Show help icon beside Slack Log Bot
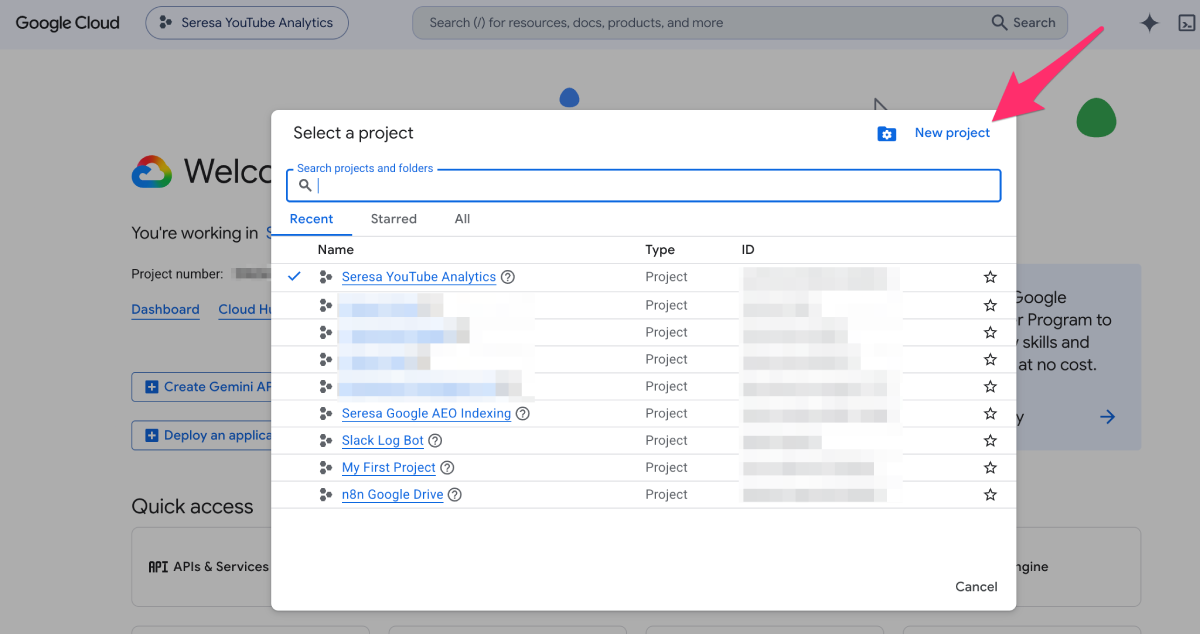Viewport: 1200px width, 634px height. tap(435, 440)
